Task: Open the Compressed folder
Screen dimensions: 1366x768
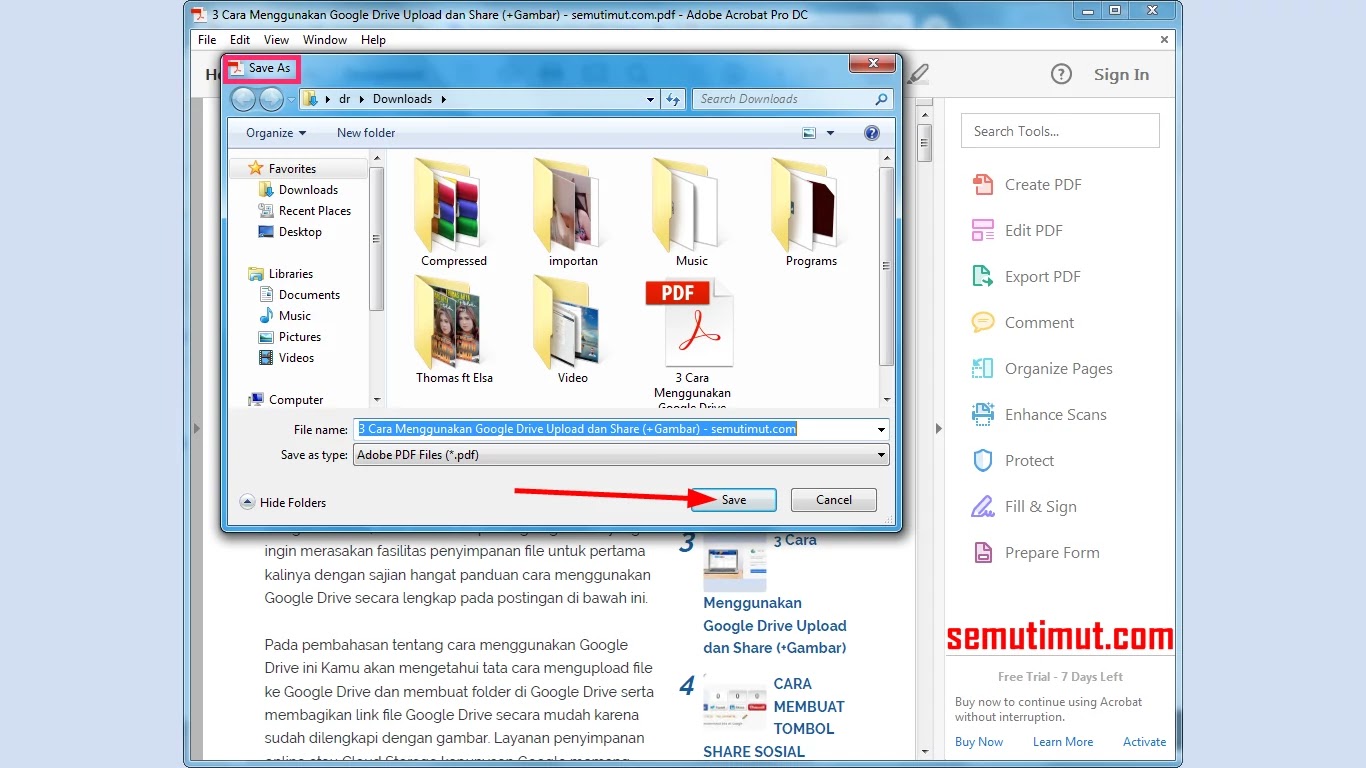Action: coord(454,212)
